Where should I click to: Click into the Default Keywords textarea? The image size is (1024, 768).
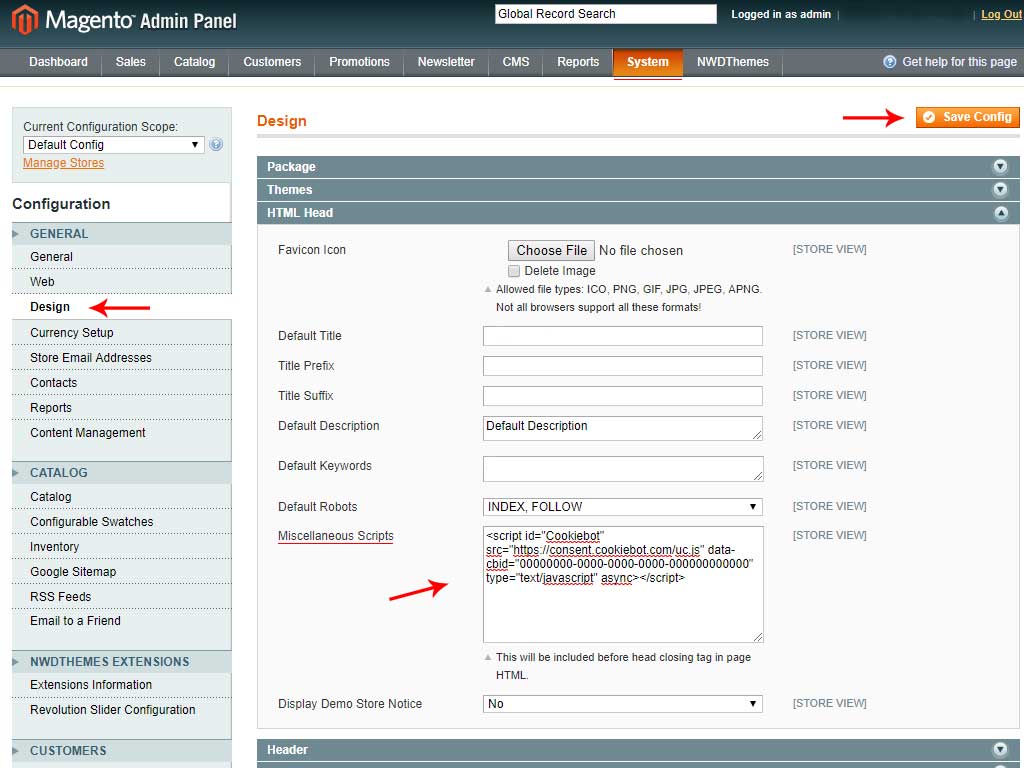[x=622, y=469]
